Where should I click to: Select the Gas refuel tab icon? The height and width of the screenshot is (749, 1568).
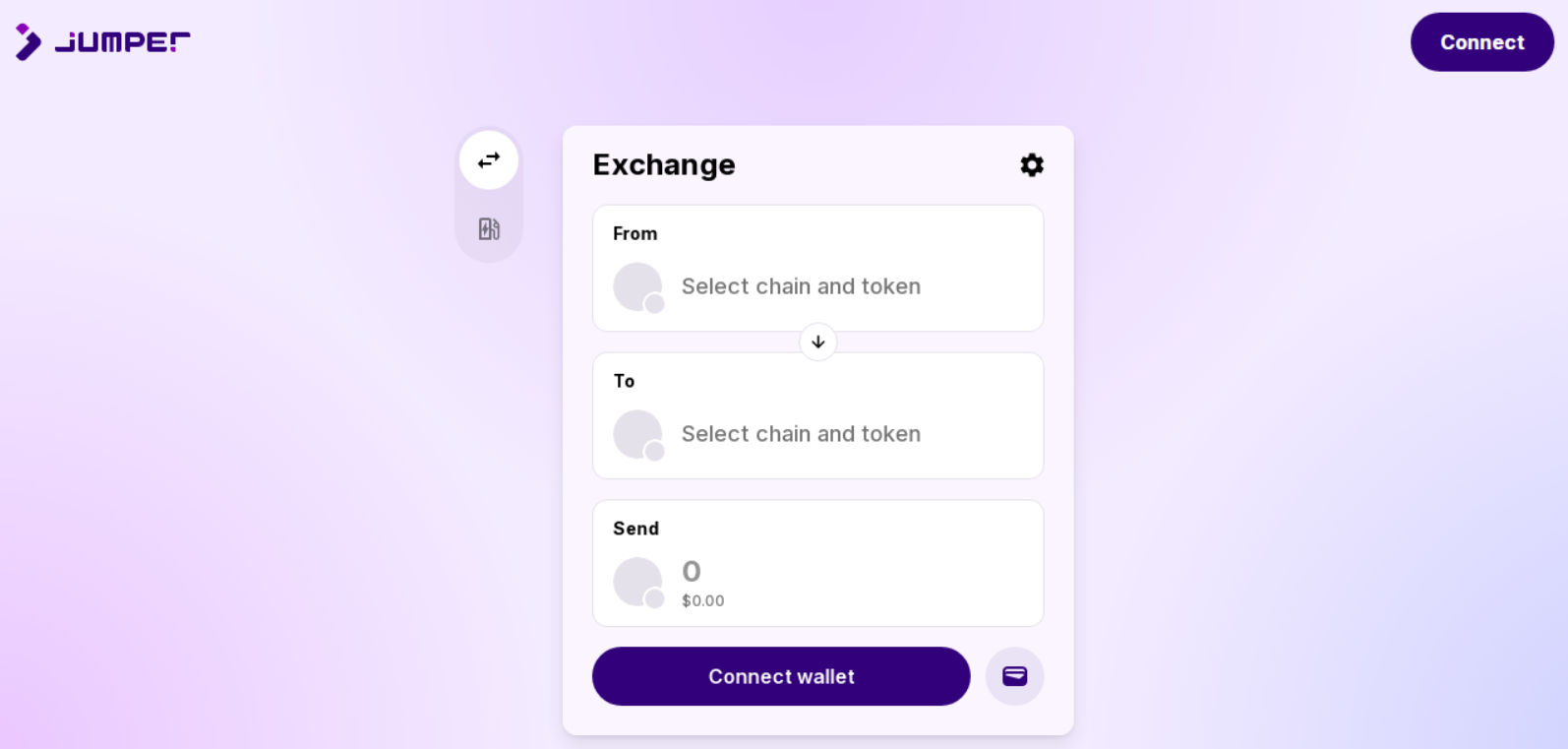pyautogui.click(x=488, y=228)
